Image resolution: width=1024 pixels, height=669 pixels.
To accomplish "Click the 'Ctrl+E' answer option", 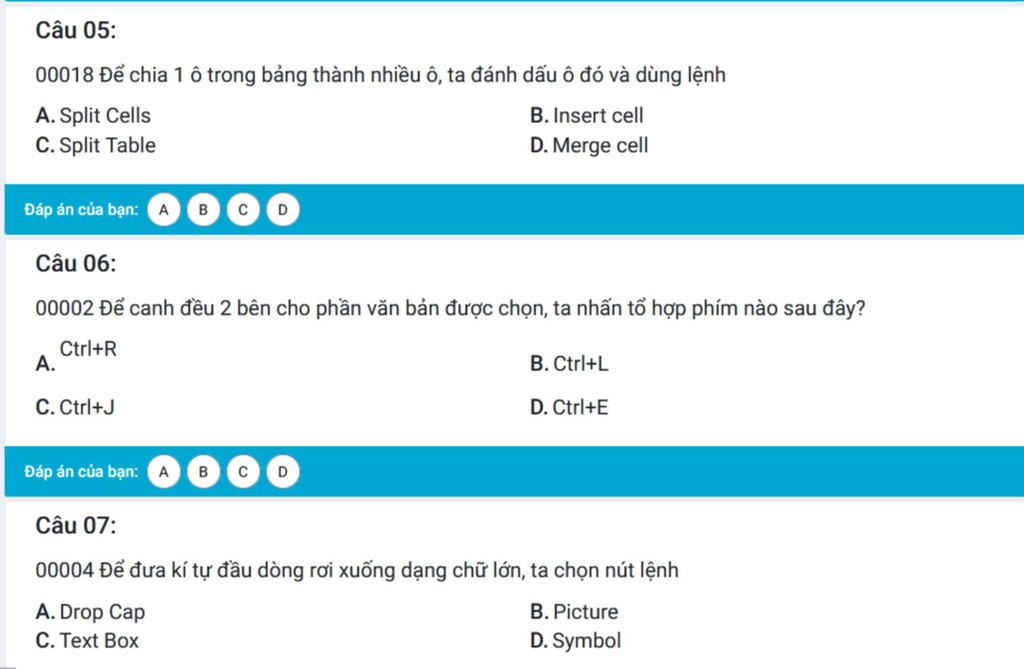I will (x=580, y=408).
